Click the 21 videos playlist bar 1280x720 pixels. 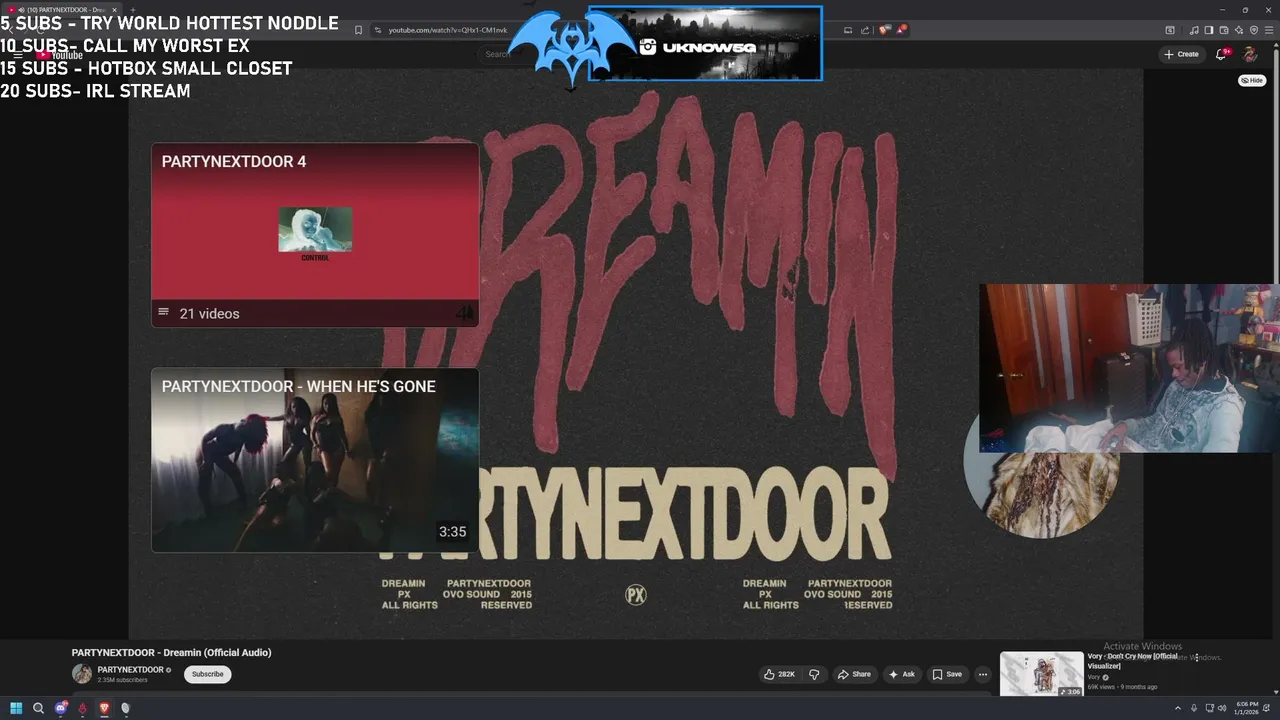(x=314, y=313)
